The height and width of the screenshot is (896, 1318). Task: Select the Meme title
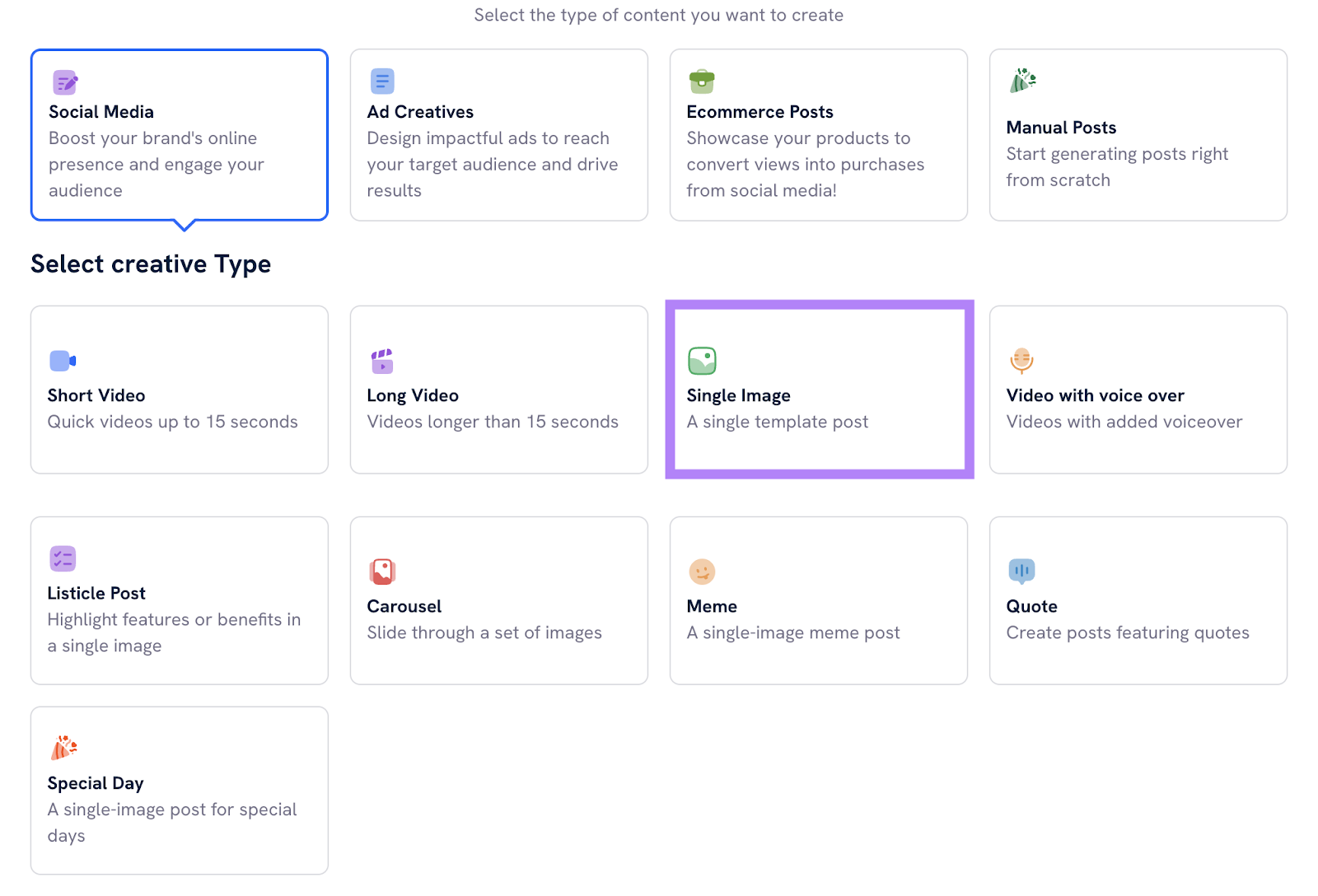(x=712, y=606)
